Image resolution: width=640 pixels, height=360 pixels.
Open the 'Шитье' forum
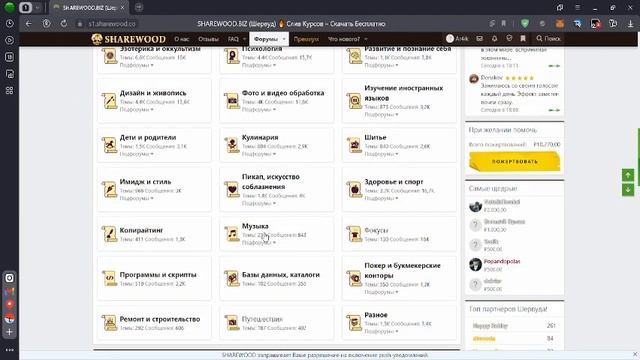coord(375,138)
